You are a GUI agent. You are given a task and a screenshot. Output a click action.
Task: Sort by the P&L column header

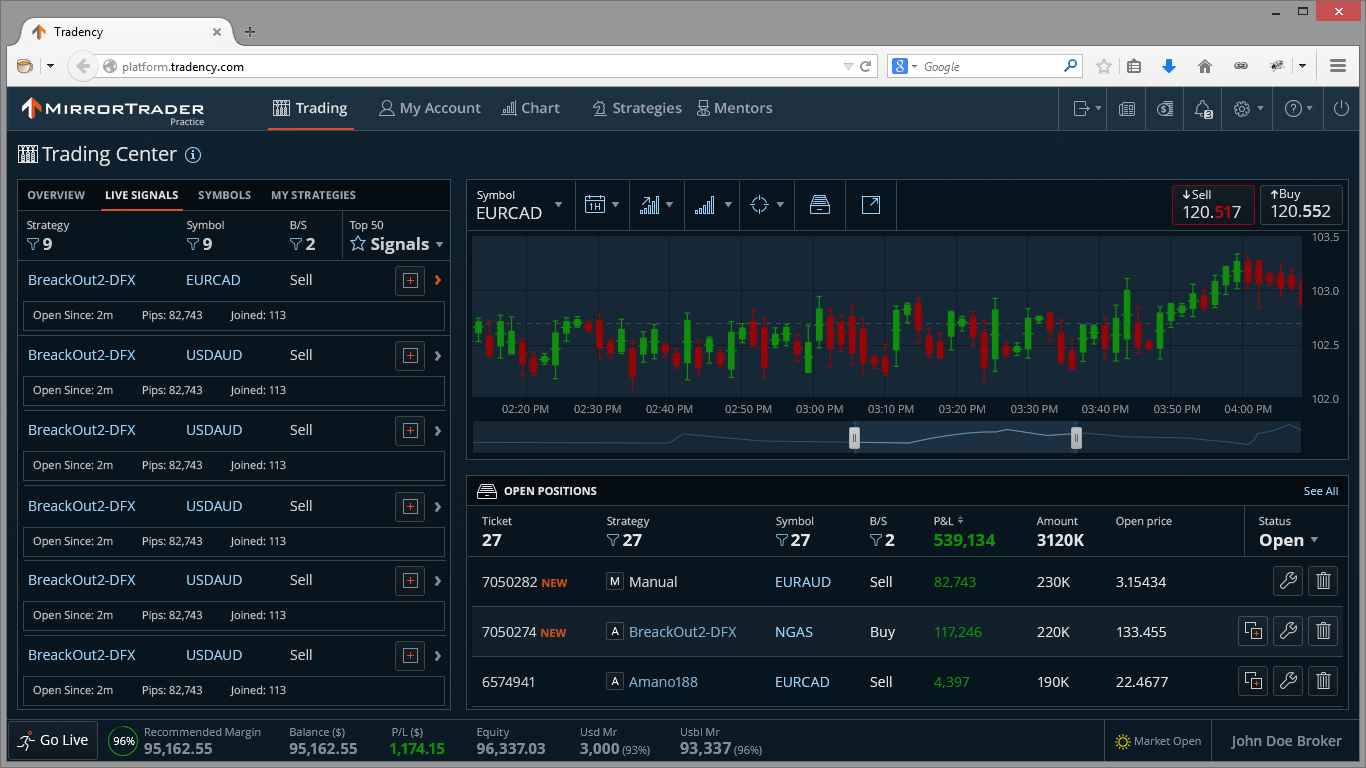pyautogui.click(x=949, y=521)
